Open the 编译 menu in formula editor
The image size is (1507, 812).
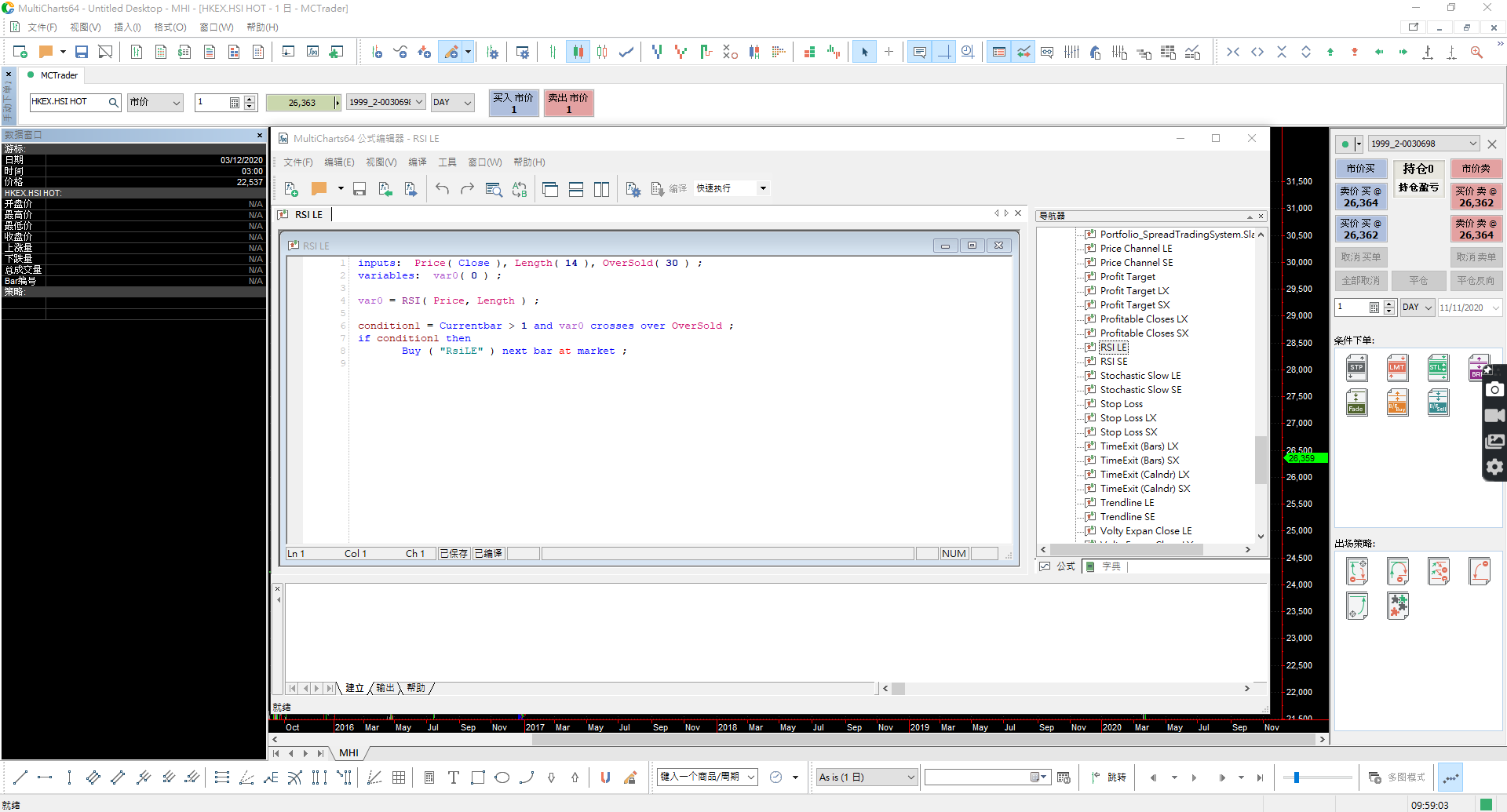(417, 162)
